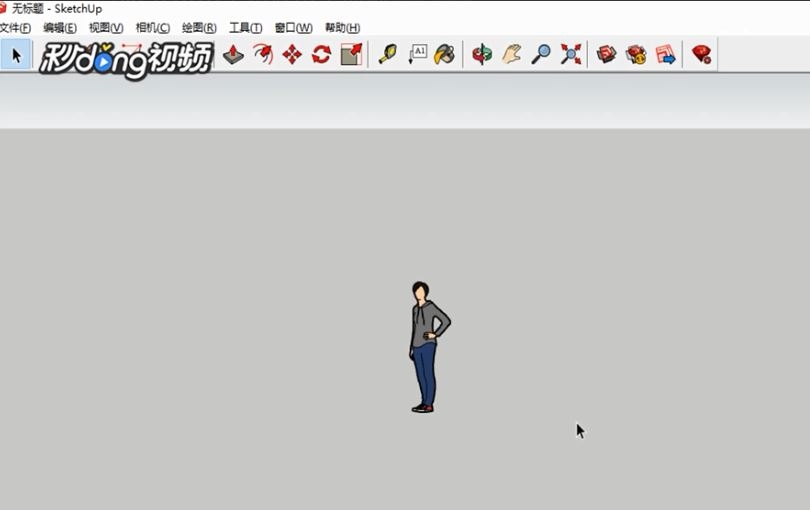Open the 3D Warehouse
Image resolution: width=810 pixels, height=510 pixels.
click(606, 54)
